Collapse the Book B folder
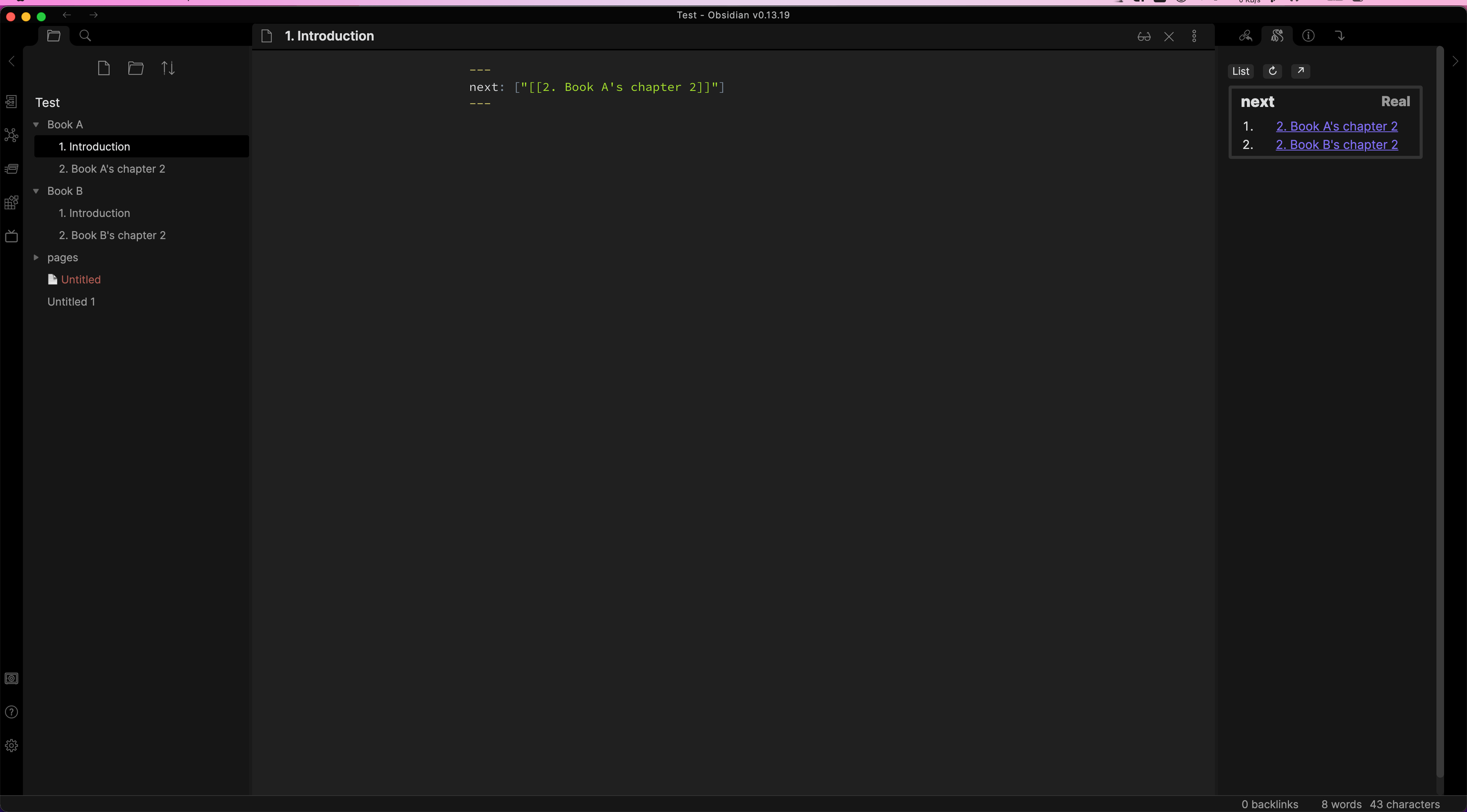Image resolution: width=1467 pixels, height=812 pixels. point(36,191)
